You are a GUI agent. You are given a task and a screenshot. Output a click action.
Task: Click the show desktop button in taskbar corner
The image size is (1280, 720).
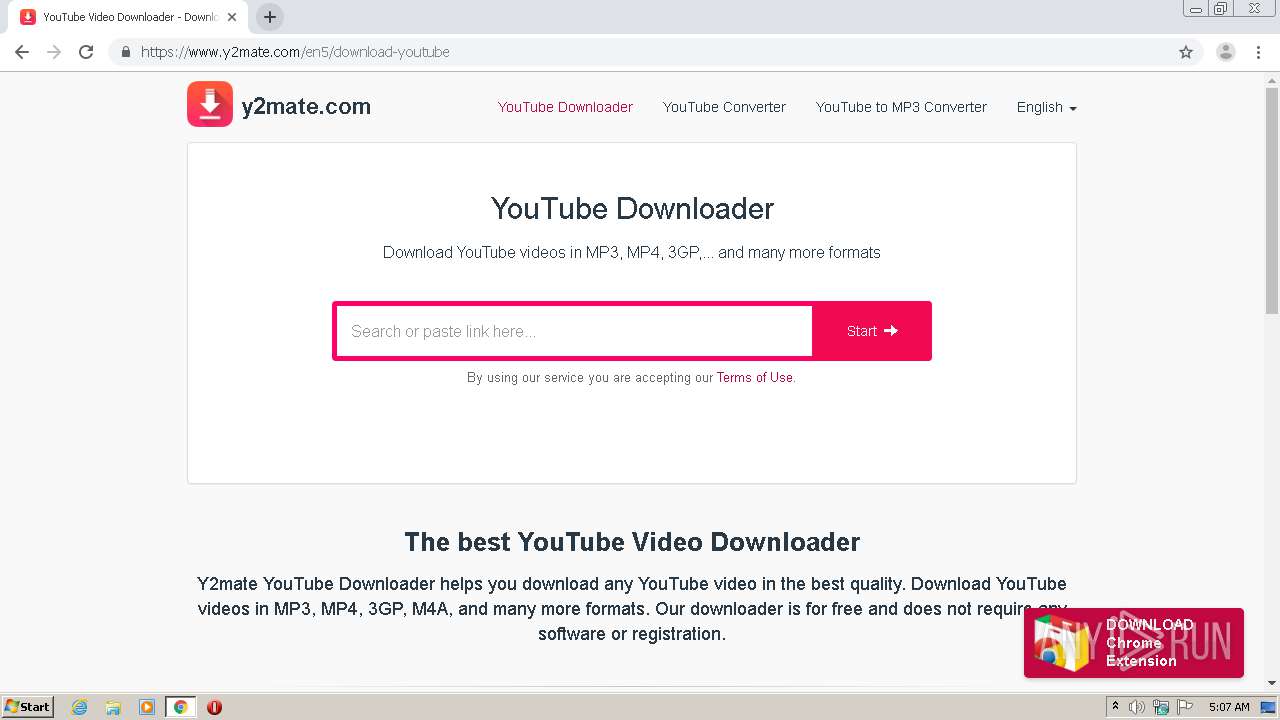pos(1268,707)
